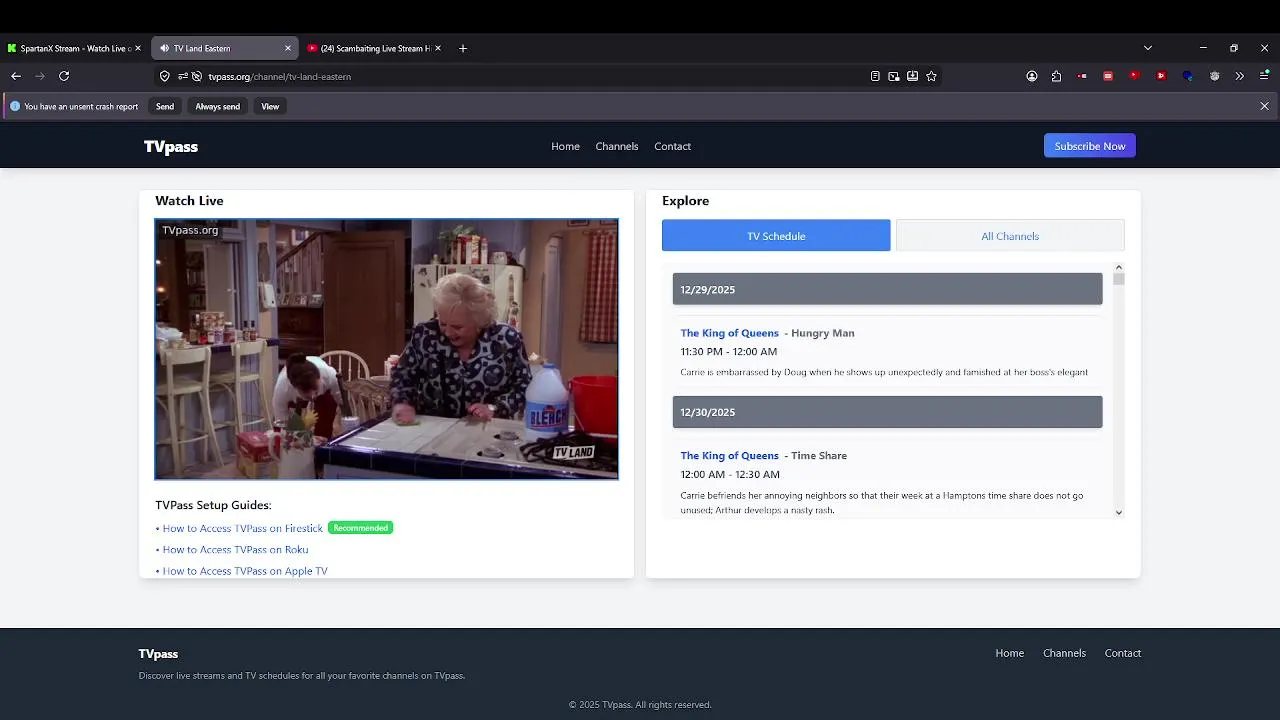
Task: Click the install/save page icon in address bar
Action: pyautogui.click(x=913, y=76)
